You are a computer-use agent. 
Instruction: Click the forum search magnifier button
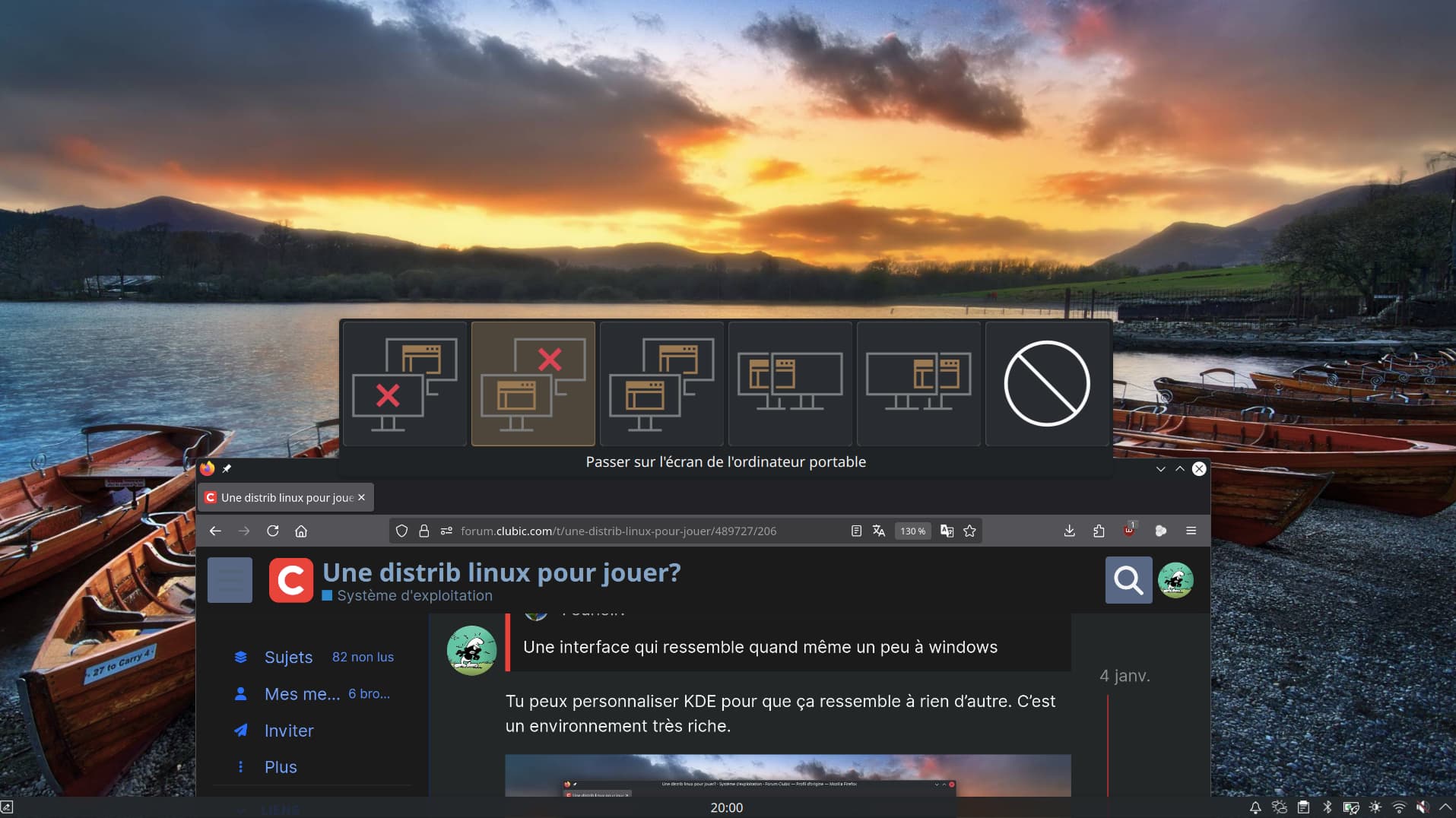(1128, 581)
